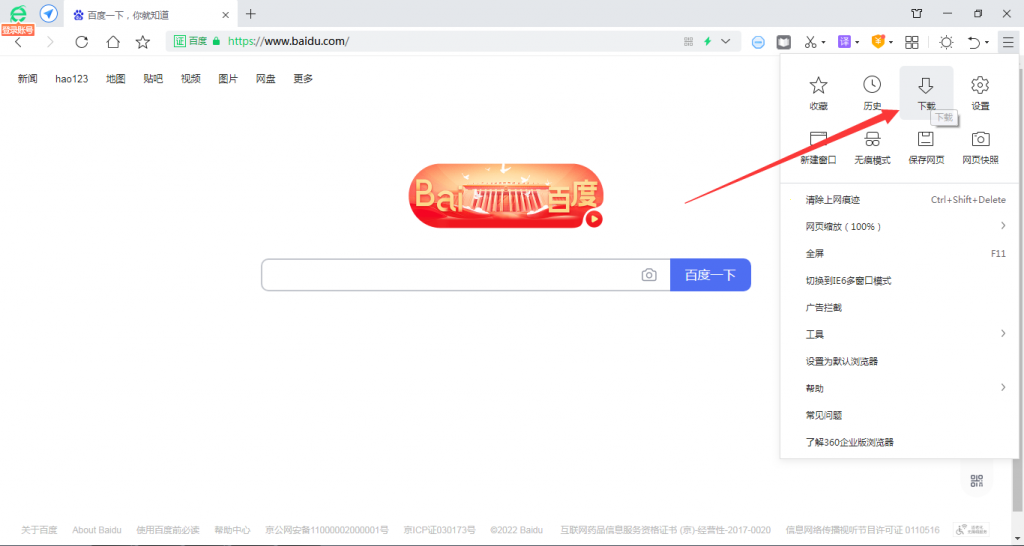
Task: Click the orange shield wallet icon
Action: [x=878, y=42]
